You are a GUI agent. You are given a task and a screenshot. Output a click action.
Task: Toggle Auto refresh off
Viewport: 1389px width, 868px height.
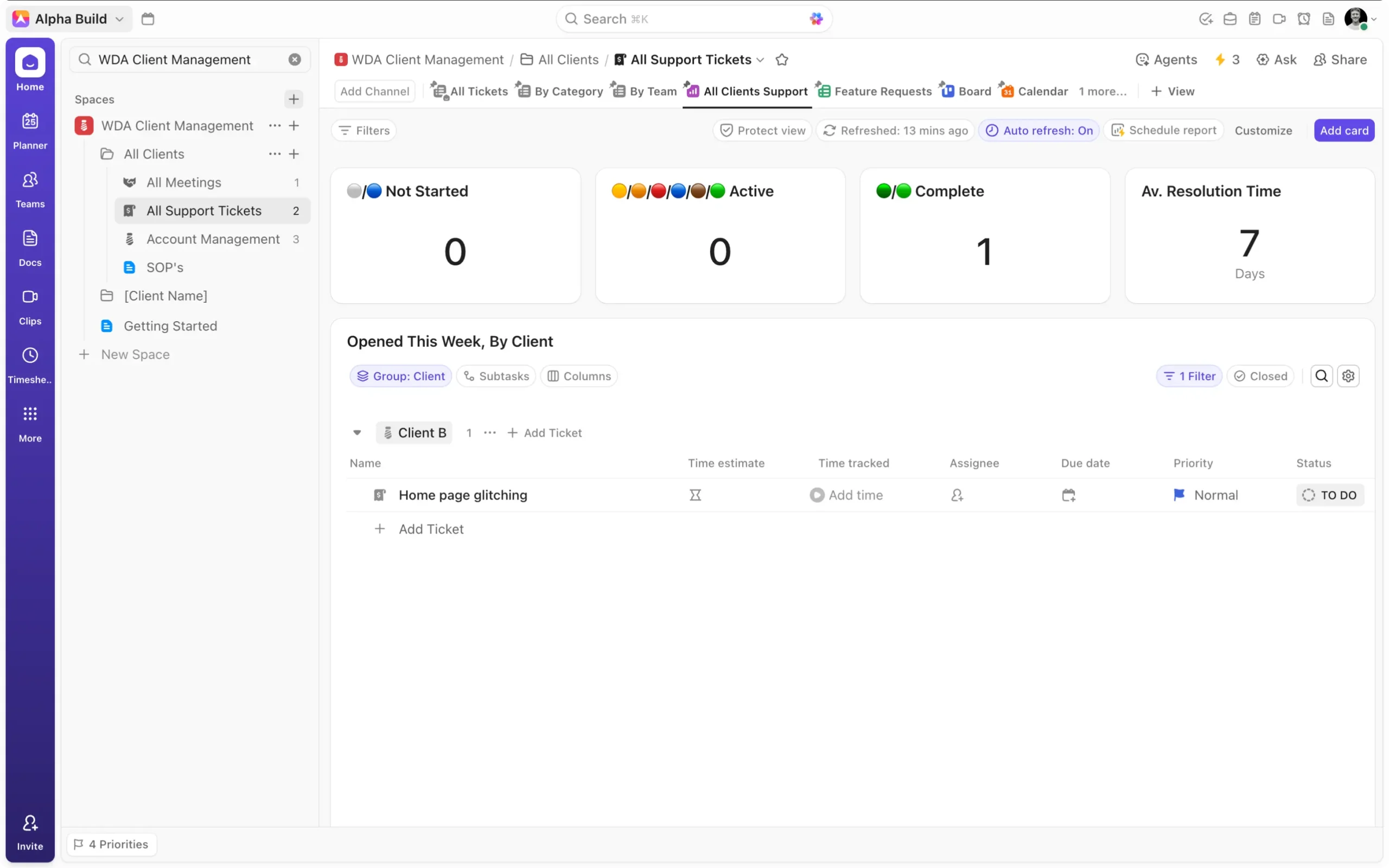coord(1038,130)
